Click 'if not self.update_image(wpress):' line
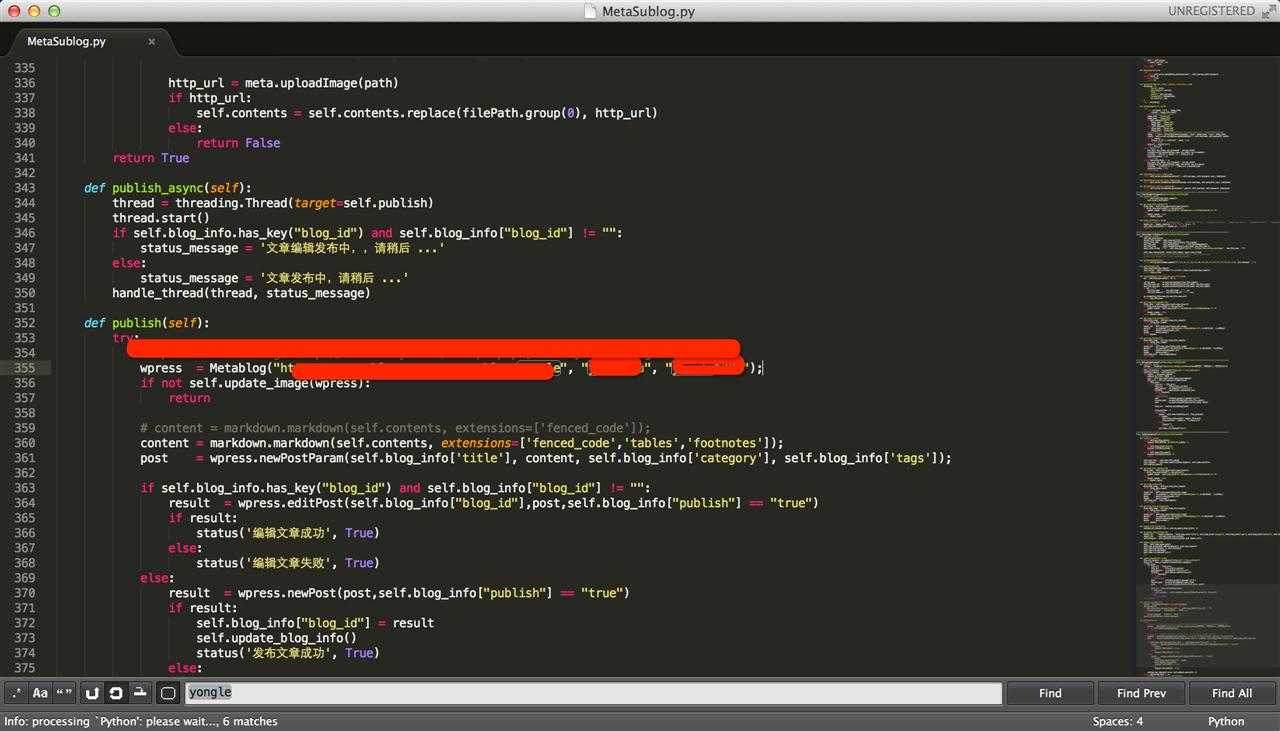Viewport: 1280px width, 731px height. point(255,383)
